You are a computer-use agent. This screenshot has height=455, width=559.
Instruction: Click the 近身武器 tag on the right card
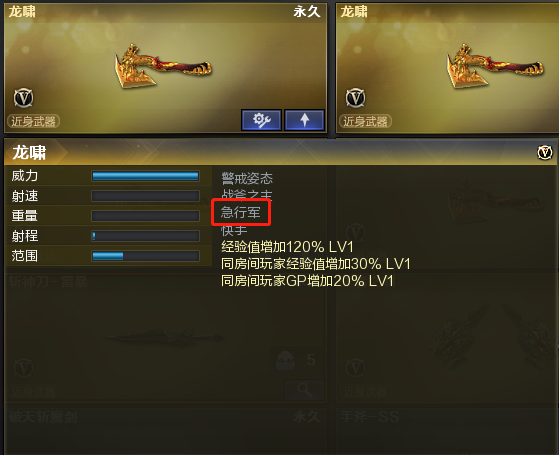(x=365, y=121)
